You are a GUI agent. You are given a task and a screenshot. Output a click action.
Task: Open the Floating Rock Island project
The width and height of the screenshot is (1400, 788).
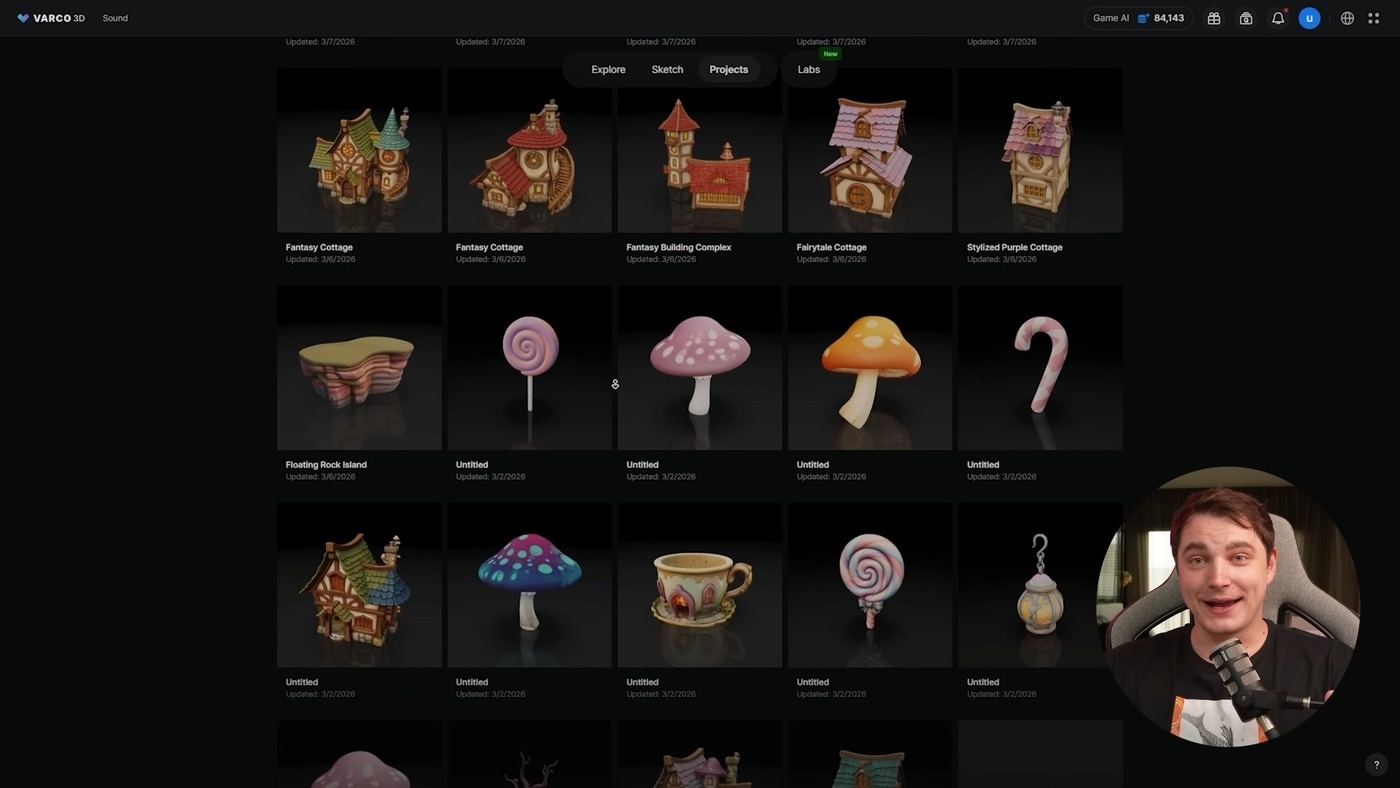coord(359,368)
